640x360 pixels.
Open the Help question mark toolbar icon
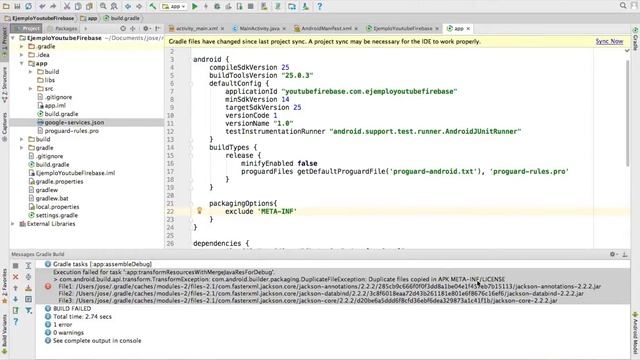[x=320, y=6]
